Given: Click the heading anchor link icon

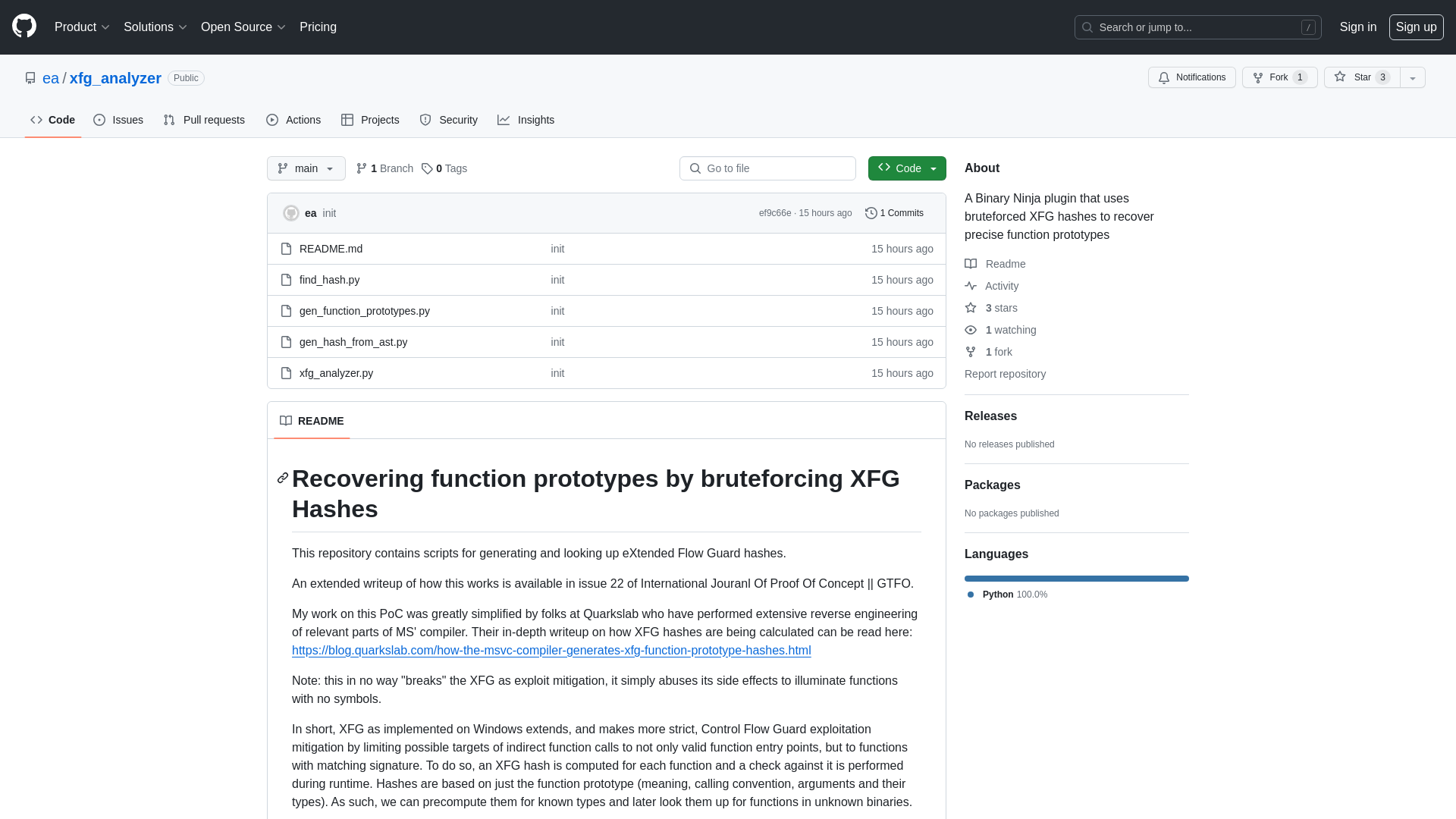Looking at the screenshot, I should point(283,478).
